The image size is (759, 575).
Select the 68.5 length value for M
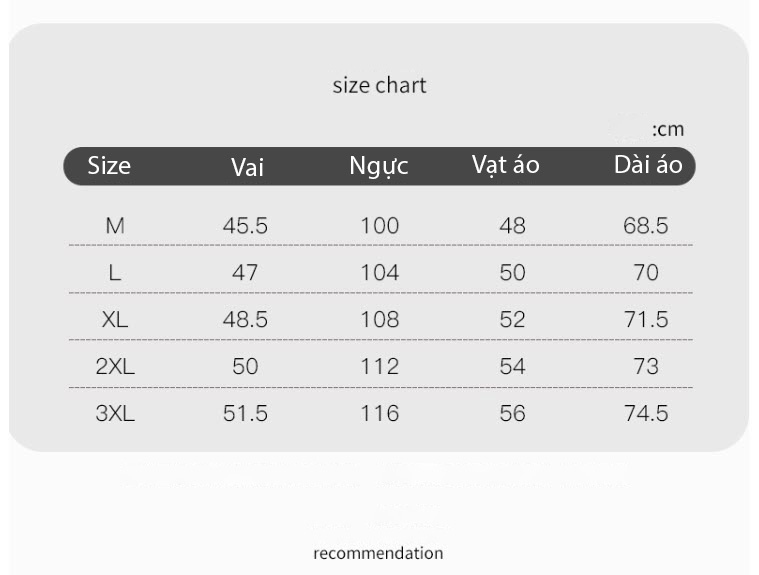646,226
